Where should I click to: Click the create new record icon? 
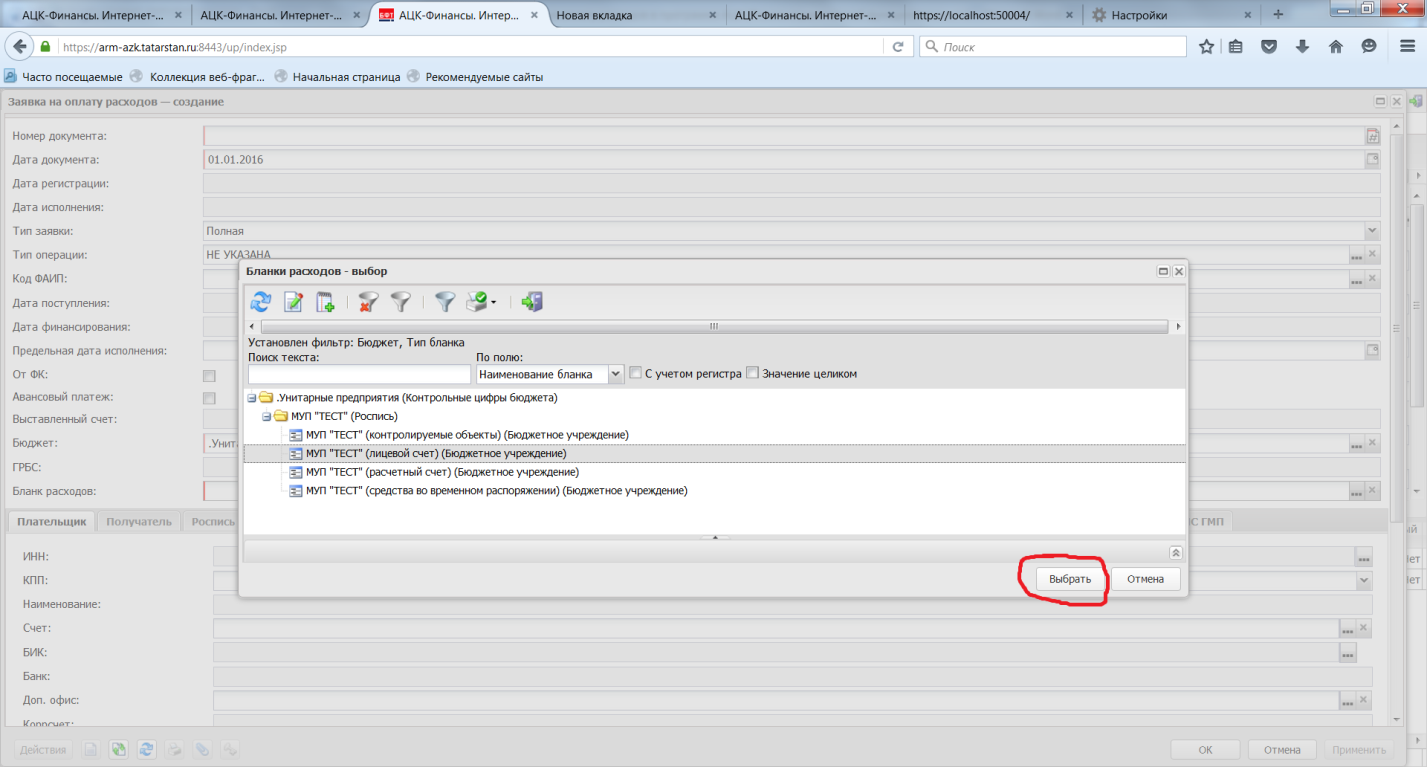[x=325, y=302]
